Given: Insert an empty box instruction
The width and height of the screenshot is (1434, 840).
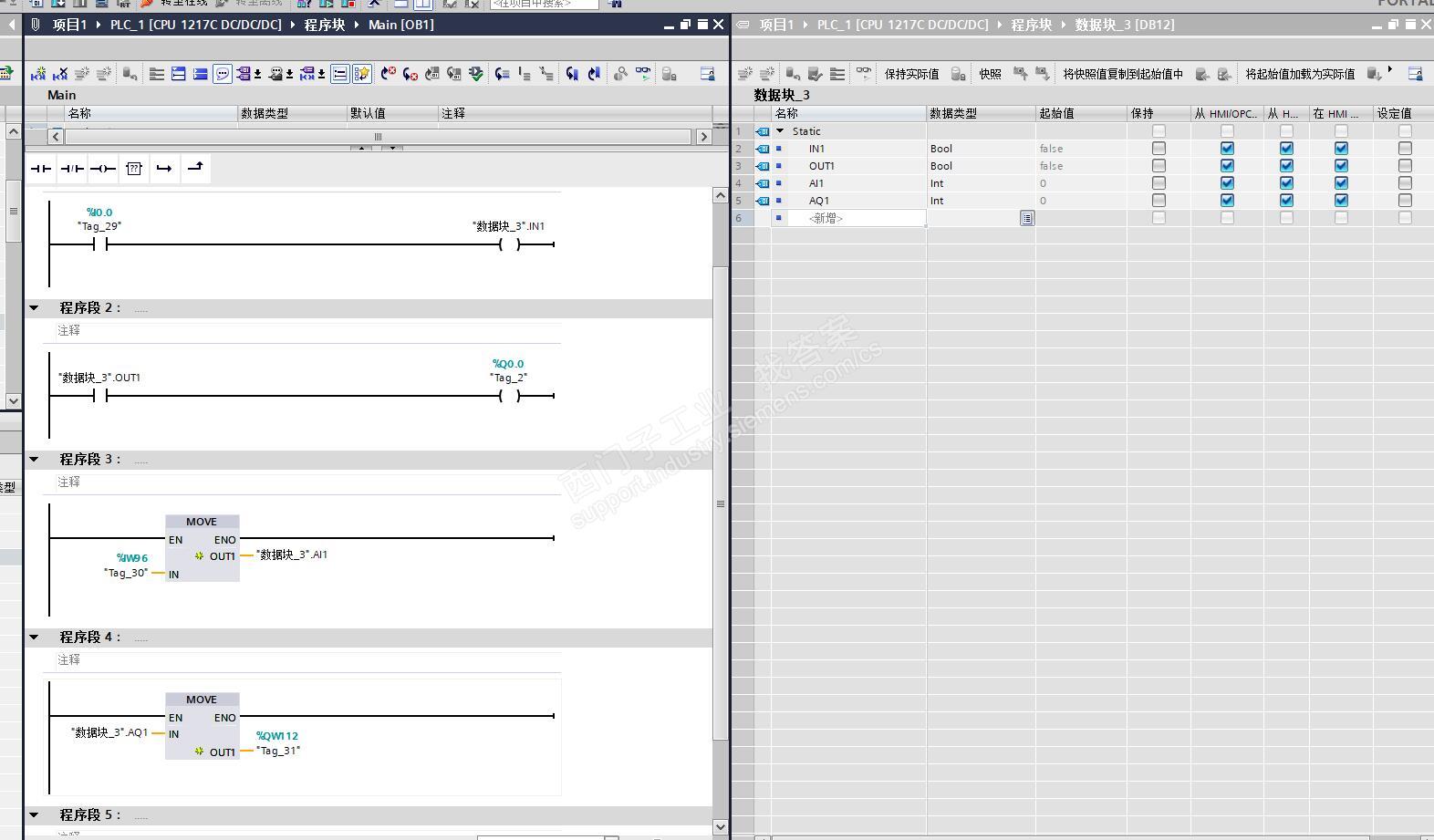Looking at the screenshot, I should coord(134,169).
